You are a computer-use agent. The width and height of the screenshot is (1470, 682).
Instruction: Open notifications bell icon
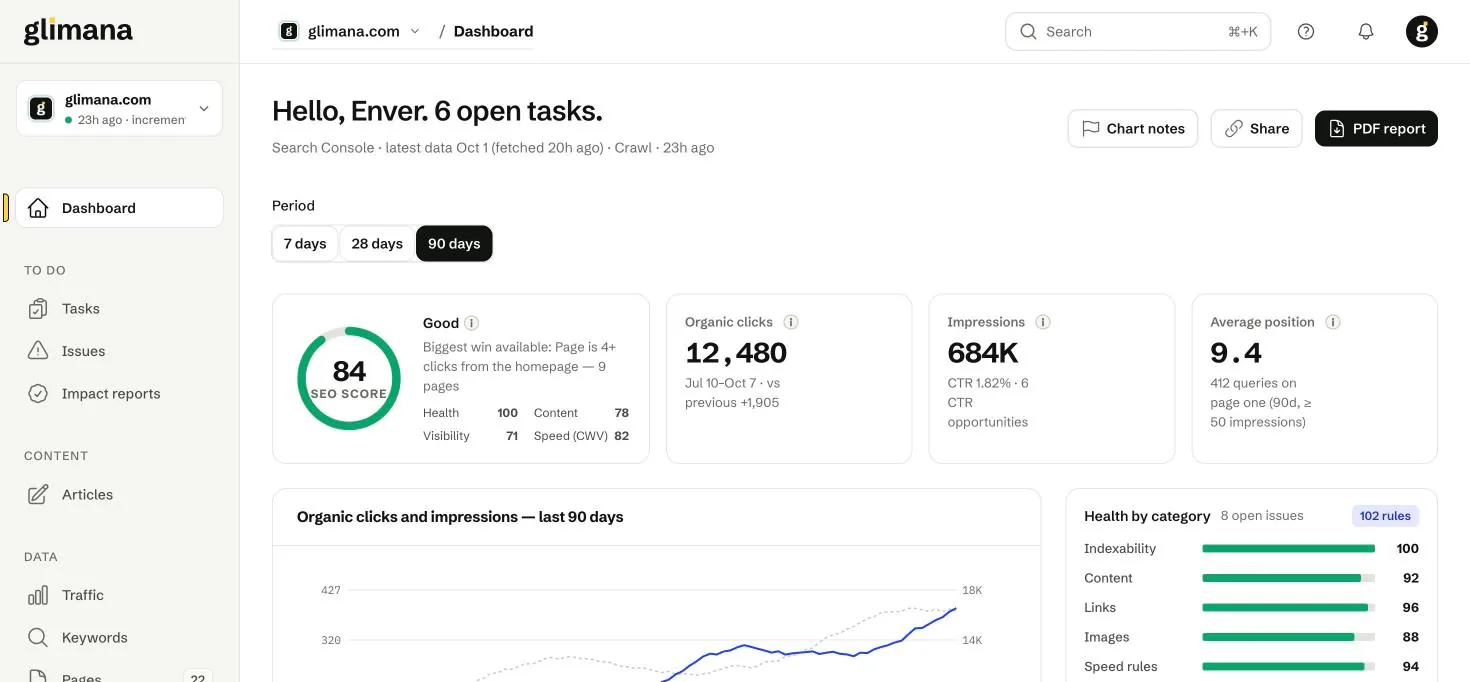(1366, 31)
